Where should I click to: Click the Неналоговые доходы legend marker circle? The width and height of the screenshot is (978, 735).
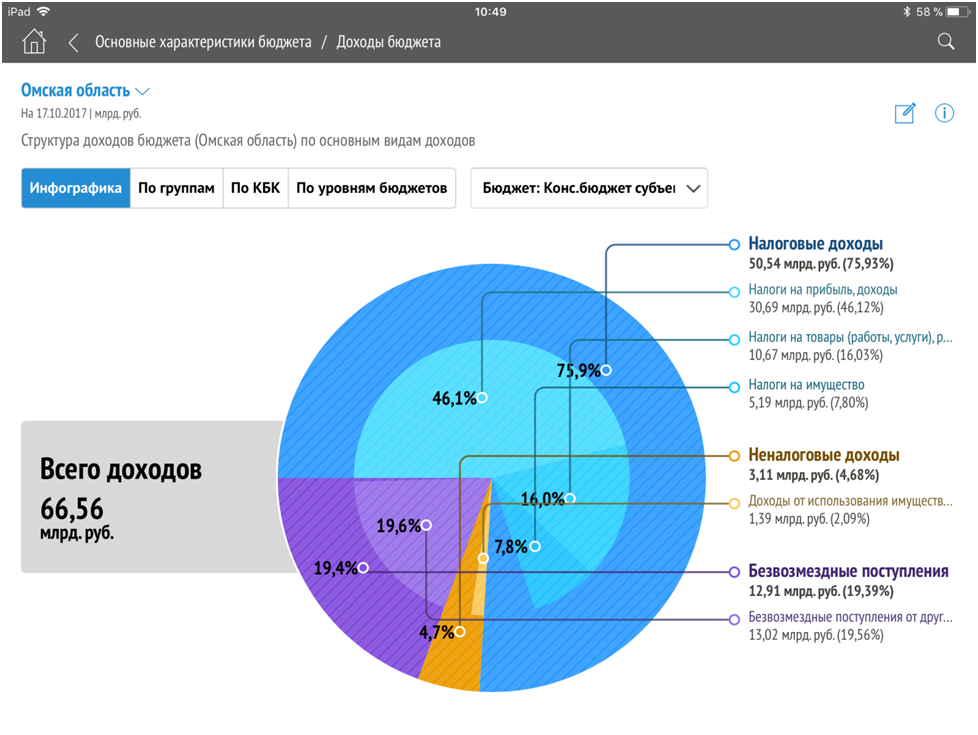coord(735,454)
